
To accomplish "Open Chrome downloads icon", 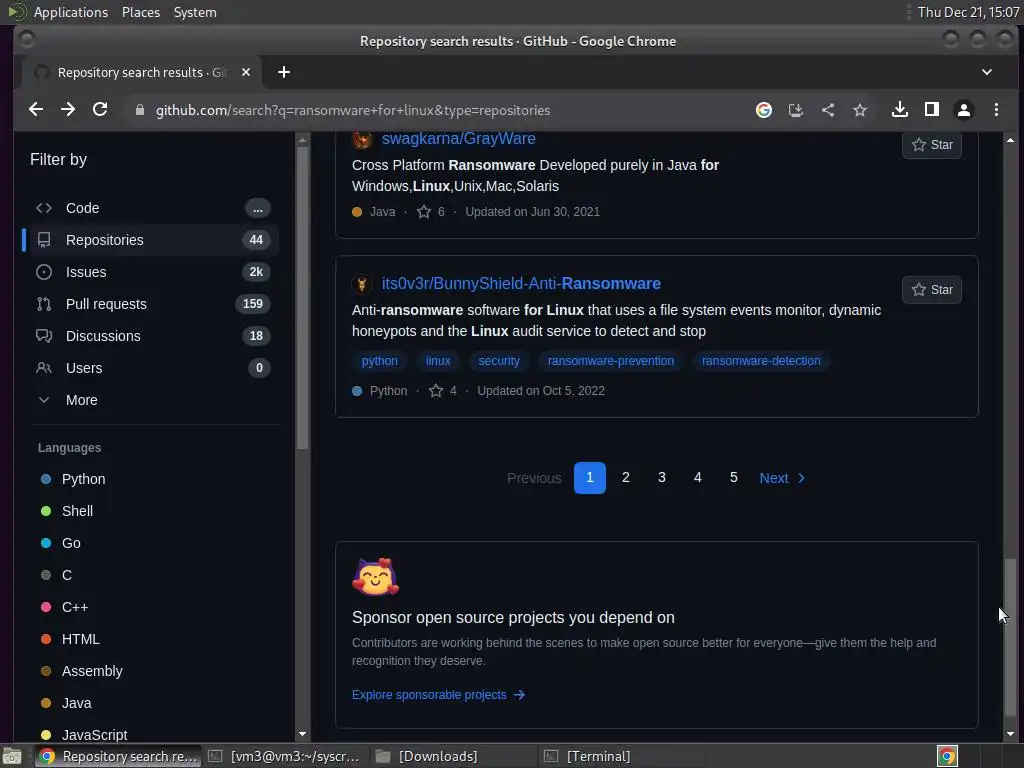I will [x=899, y=110].
